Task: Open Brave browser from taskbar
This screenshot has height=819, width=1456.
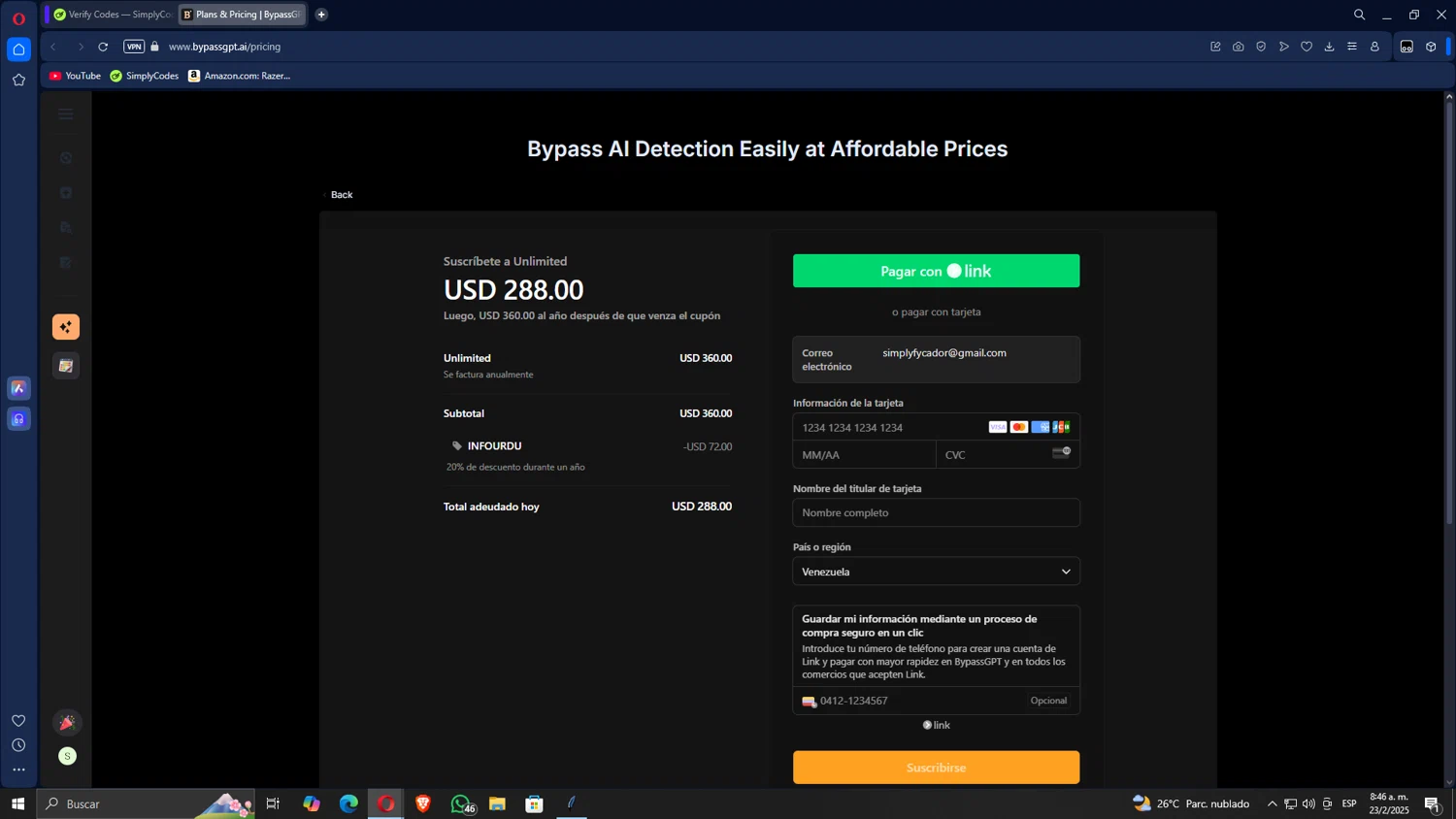Action: pyautogui.click(x=423, y=803)
